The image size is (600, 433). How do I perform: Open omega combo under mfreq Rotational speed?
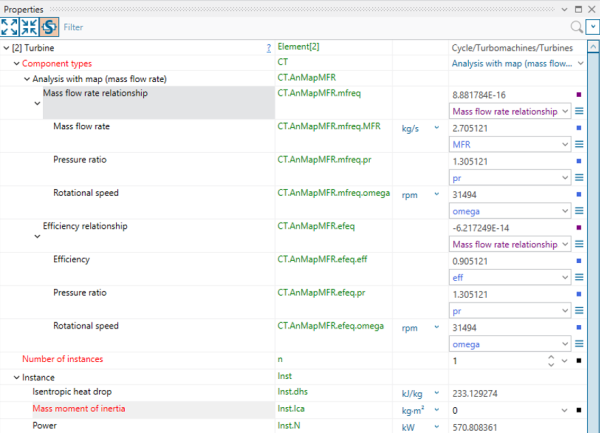click(x=510, y=211)
